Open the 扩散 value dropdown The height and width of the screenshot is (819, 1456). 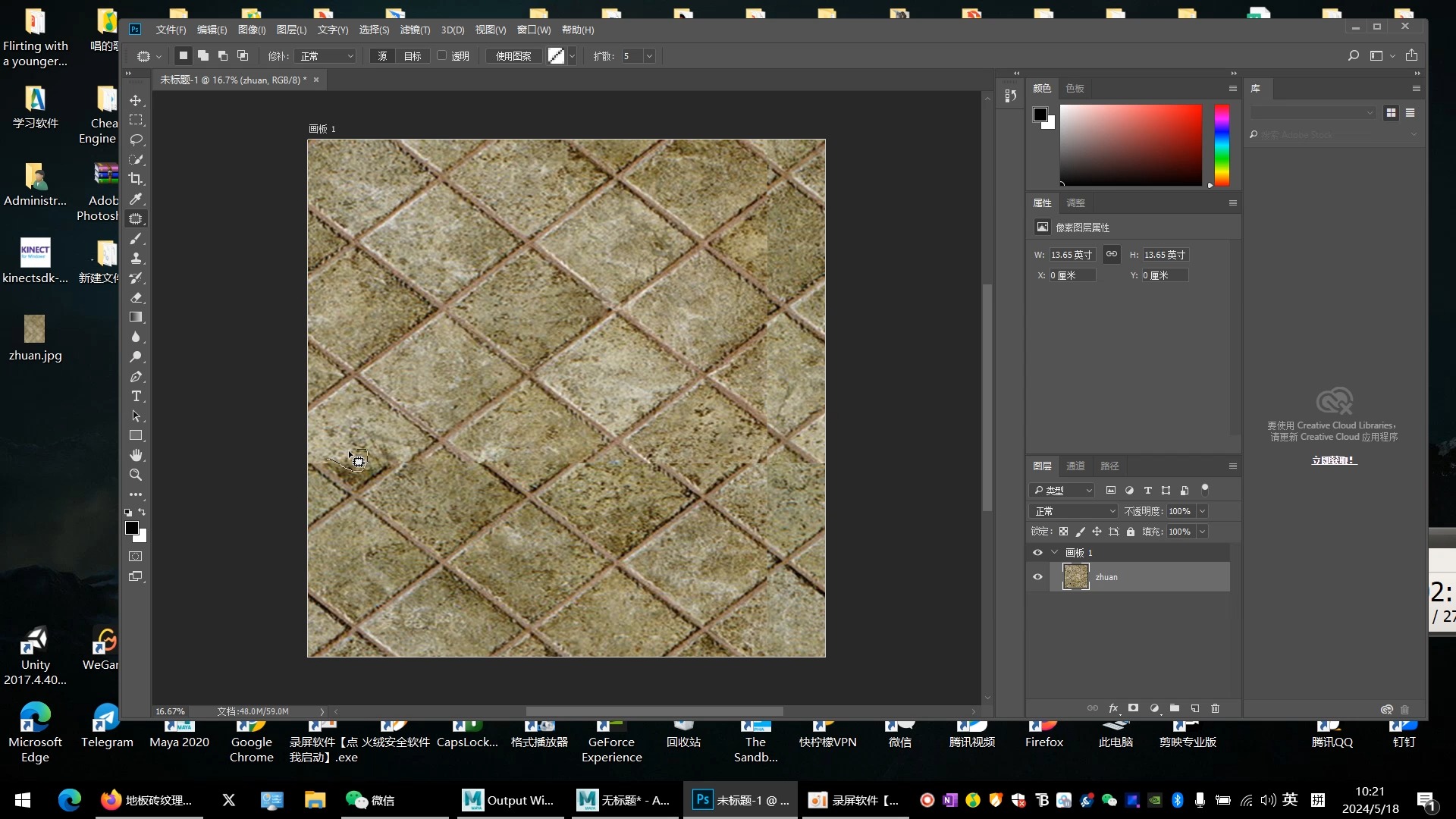point(649,56)
